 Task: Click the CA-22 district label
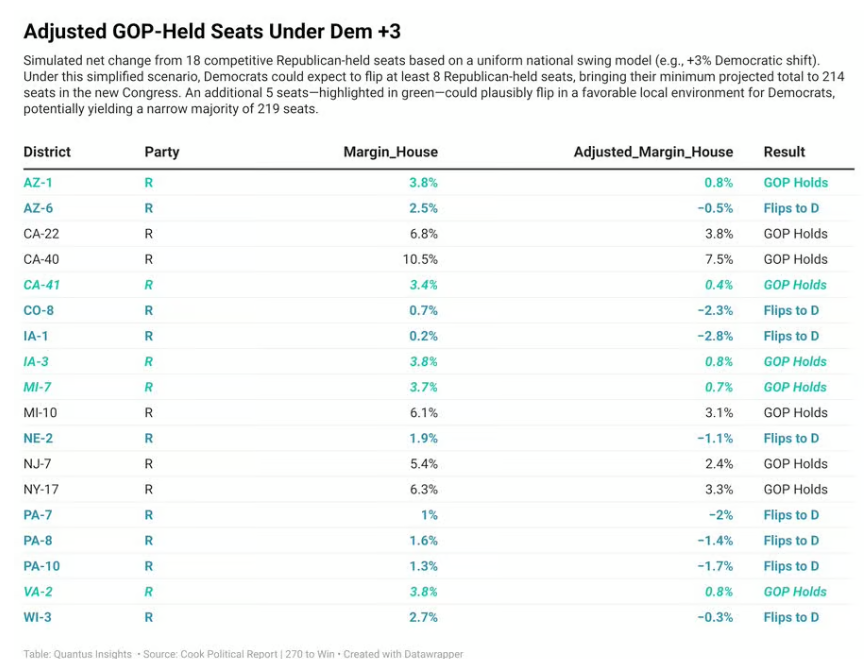(x=41, y=234)
